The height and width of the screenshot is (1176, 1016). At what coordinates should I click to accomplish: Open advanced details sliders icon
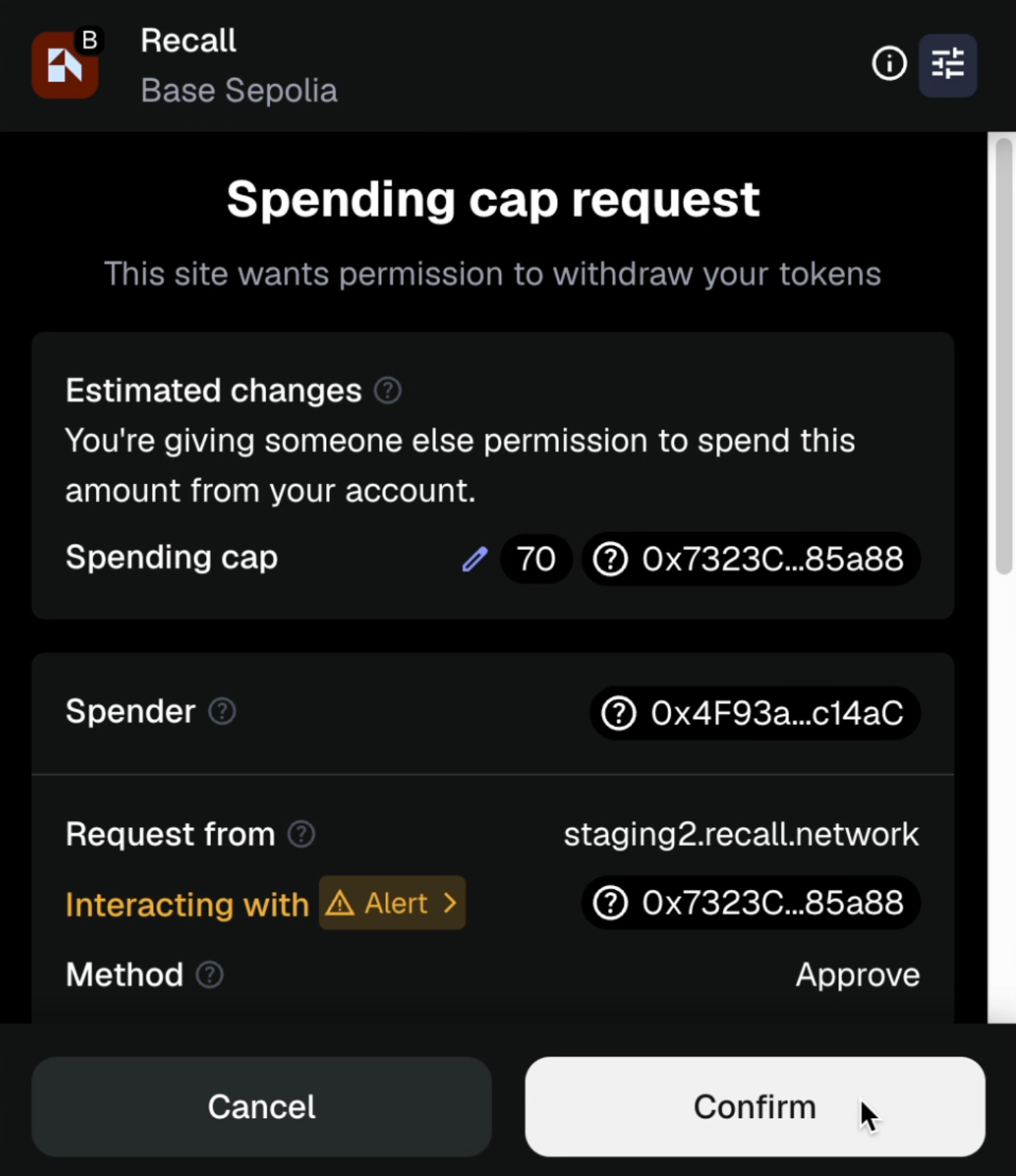948,65
